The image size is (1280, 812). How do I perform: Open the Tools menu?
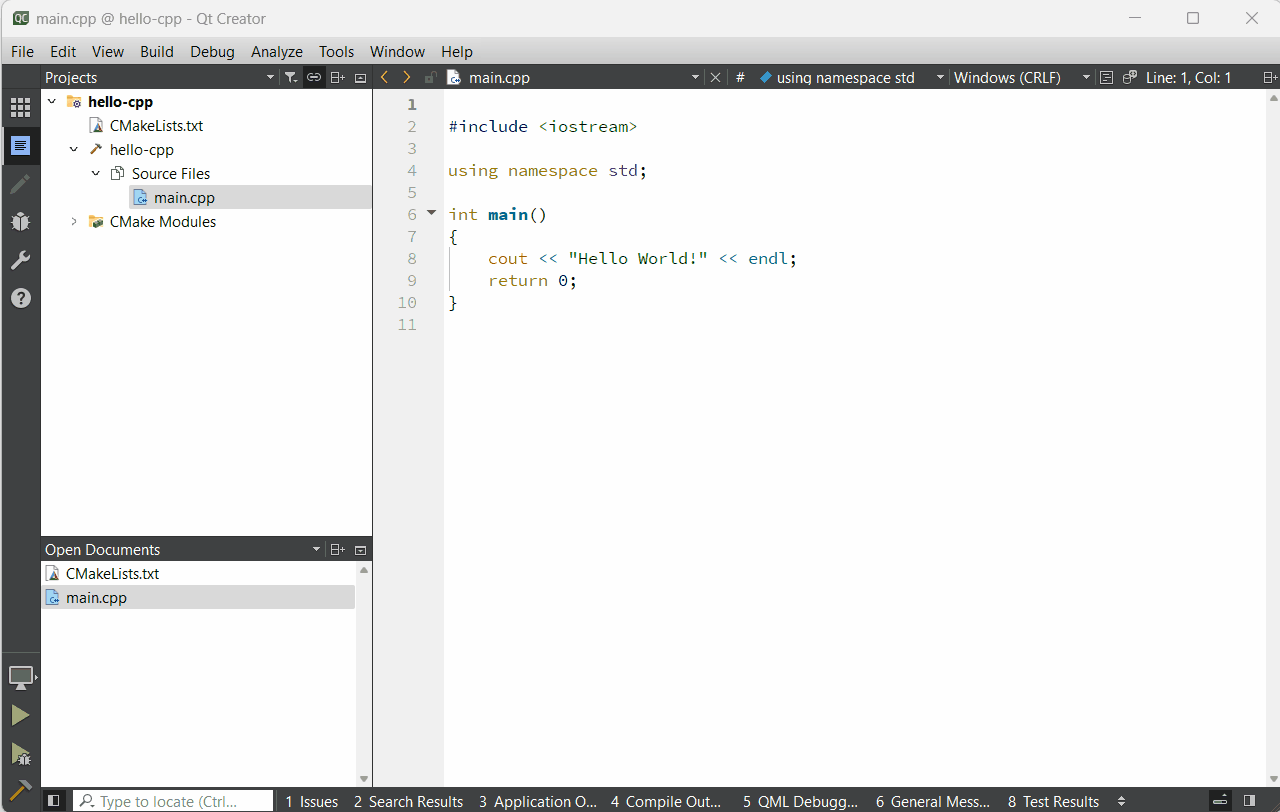click(x=336, y=51)
